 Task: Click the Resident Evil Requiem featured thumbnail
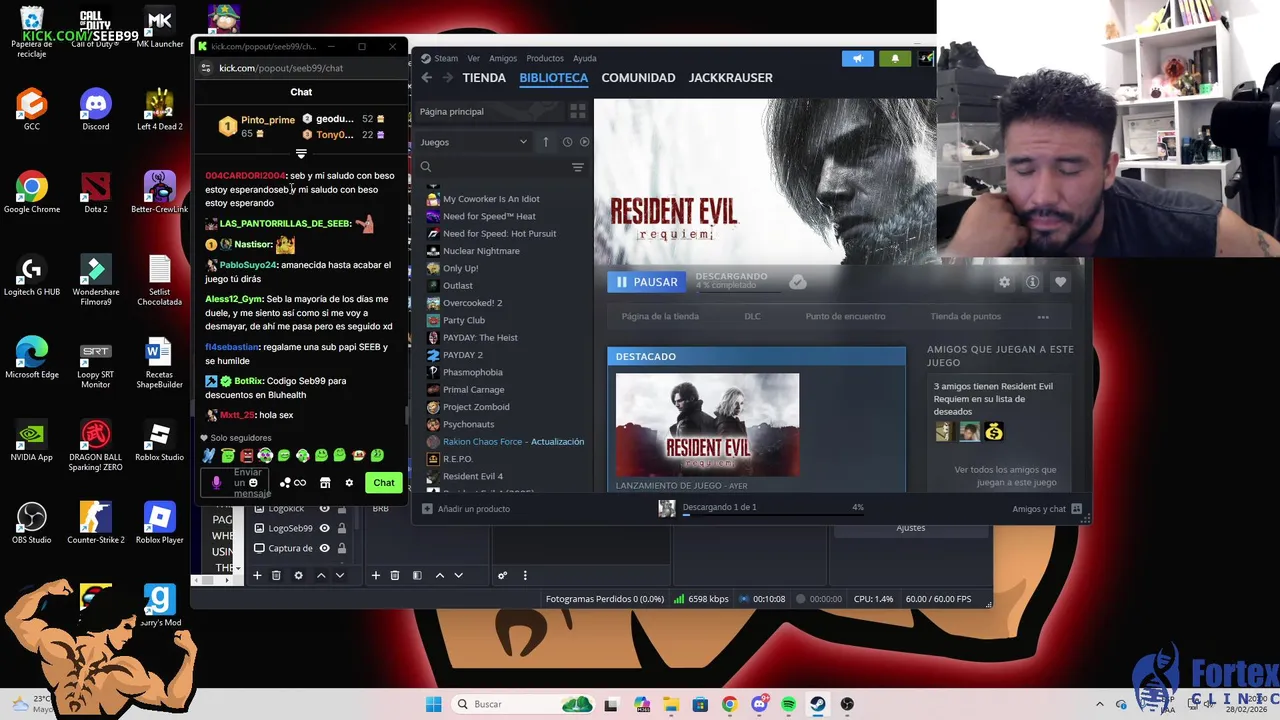(x=707, y=425)
